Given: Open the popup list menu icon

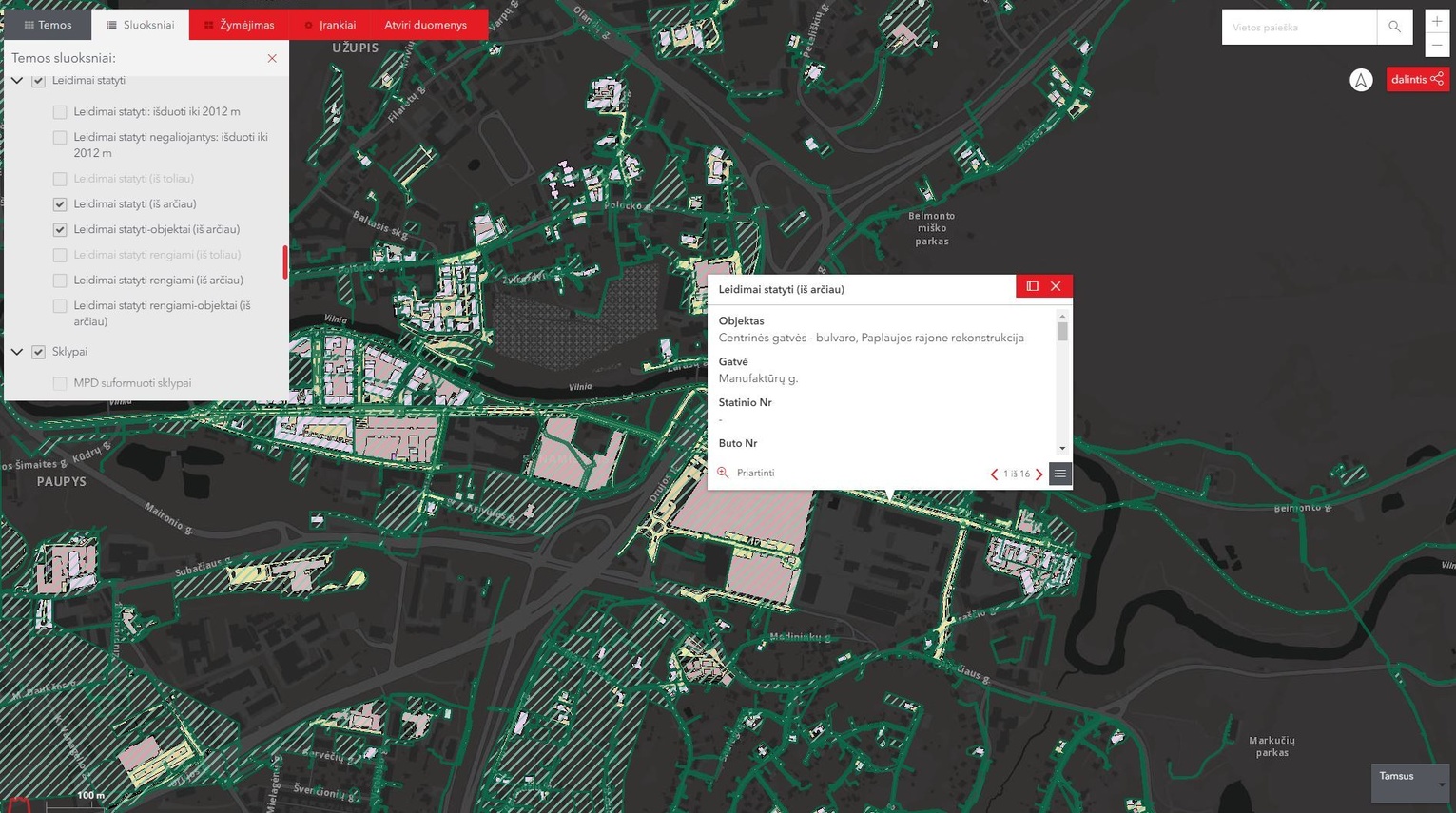Looking at the screenshot, I should 1059,474.
